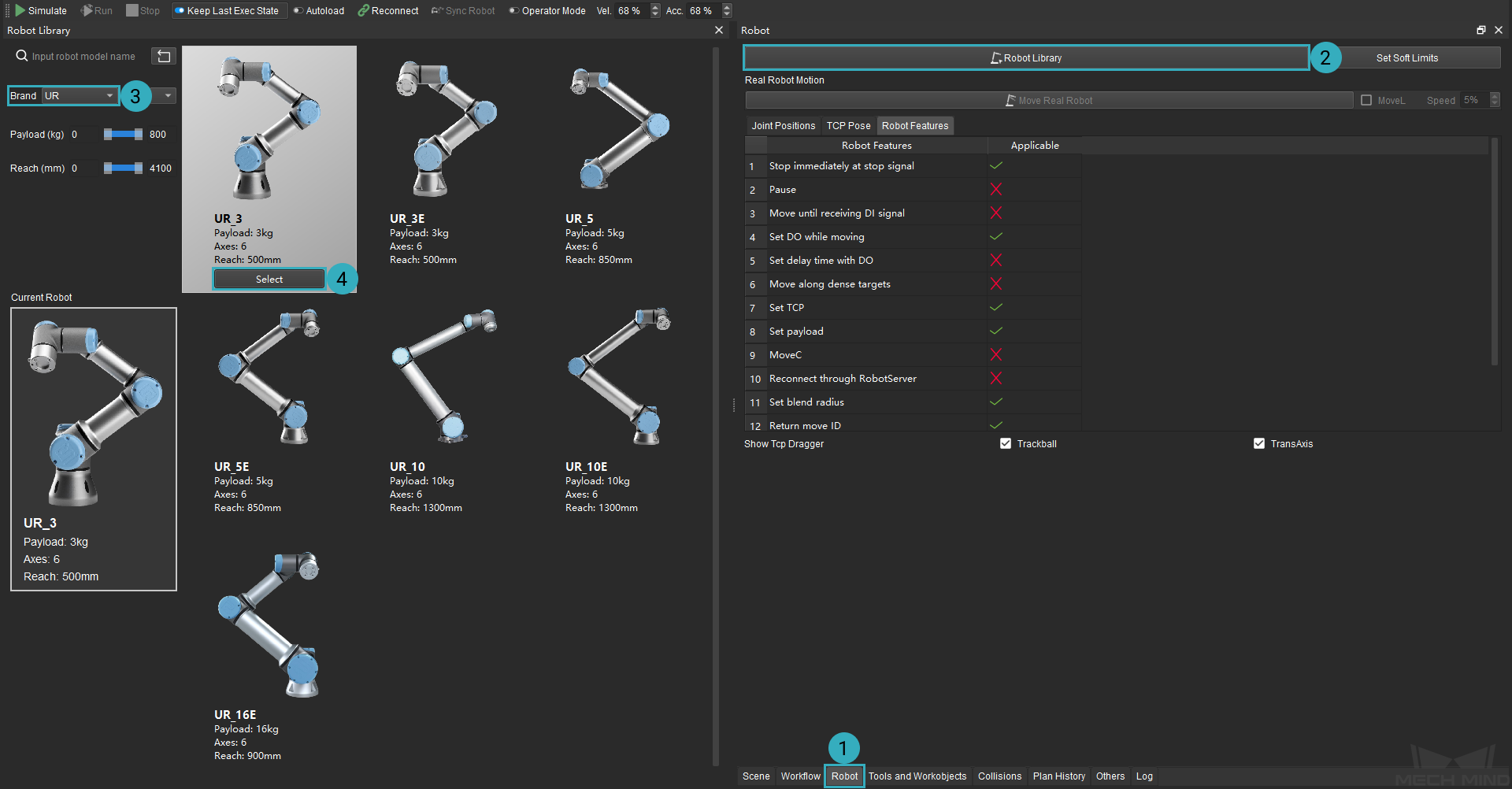Click the Applicable column header

pyautogui.click(x=1035, y=146)
